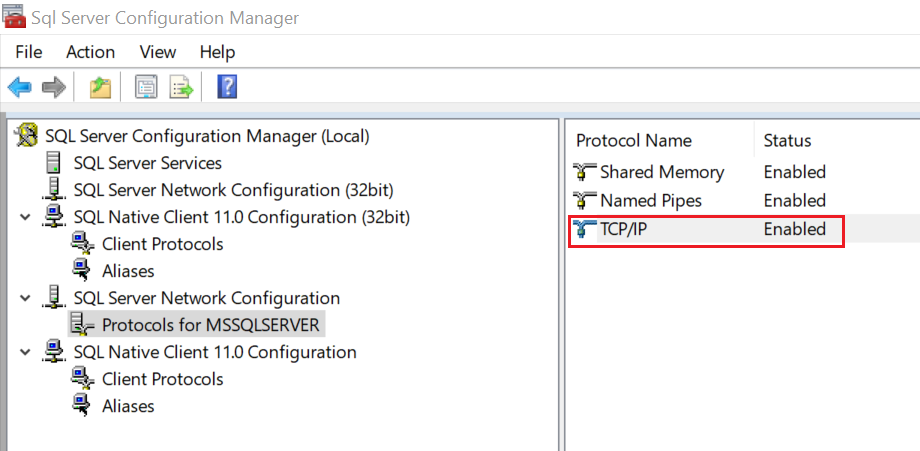The image size is (920, 451).
Task: Click the blue question mark Help icon
Action: [x=227, y=88]
